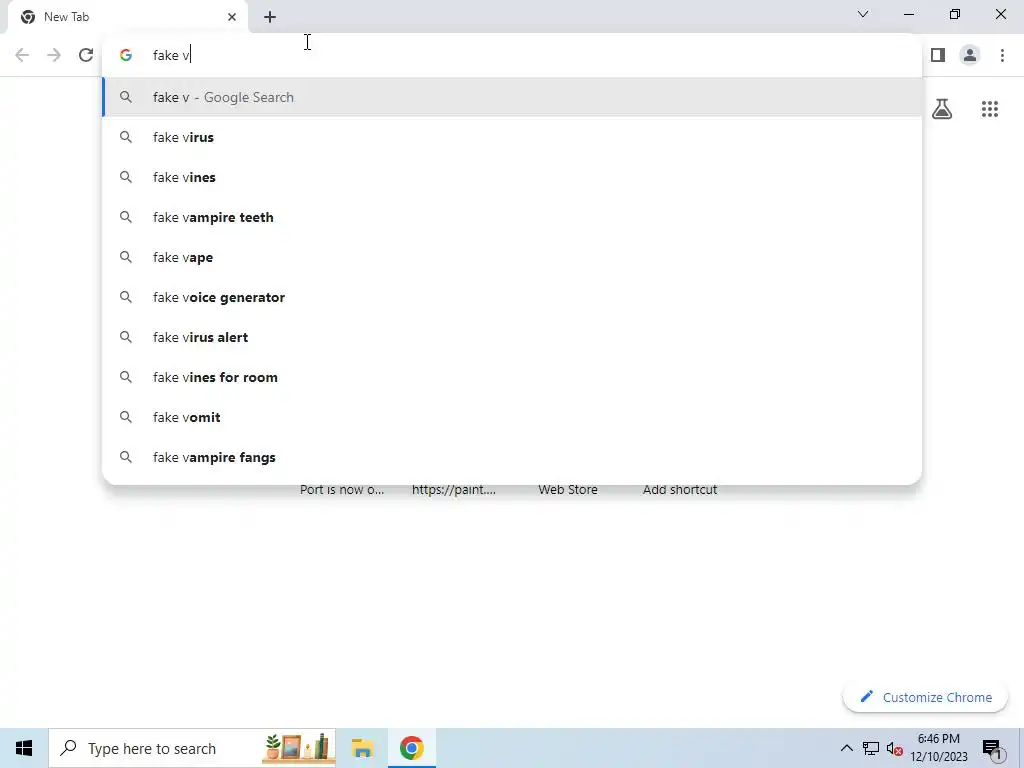Choose the 'fake vampire teeth' suggestion

point(512,217)
